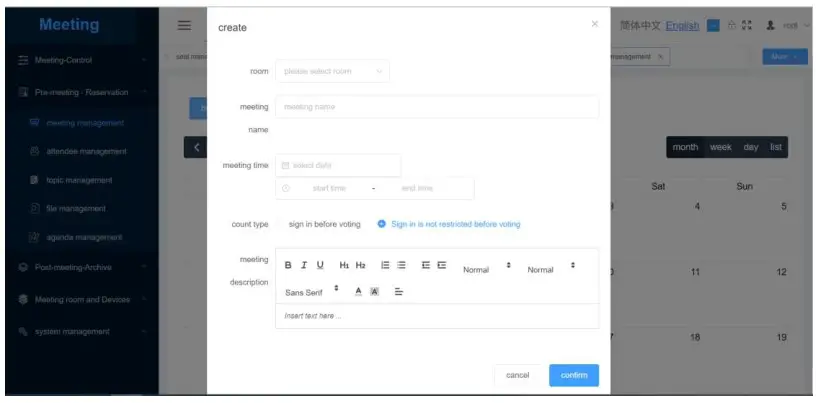This screenshot has height=403, width=821.
Task: Close the create dialog with X
Action: pos(594,24)
